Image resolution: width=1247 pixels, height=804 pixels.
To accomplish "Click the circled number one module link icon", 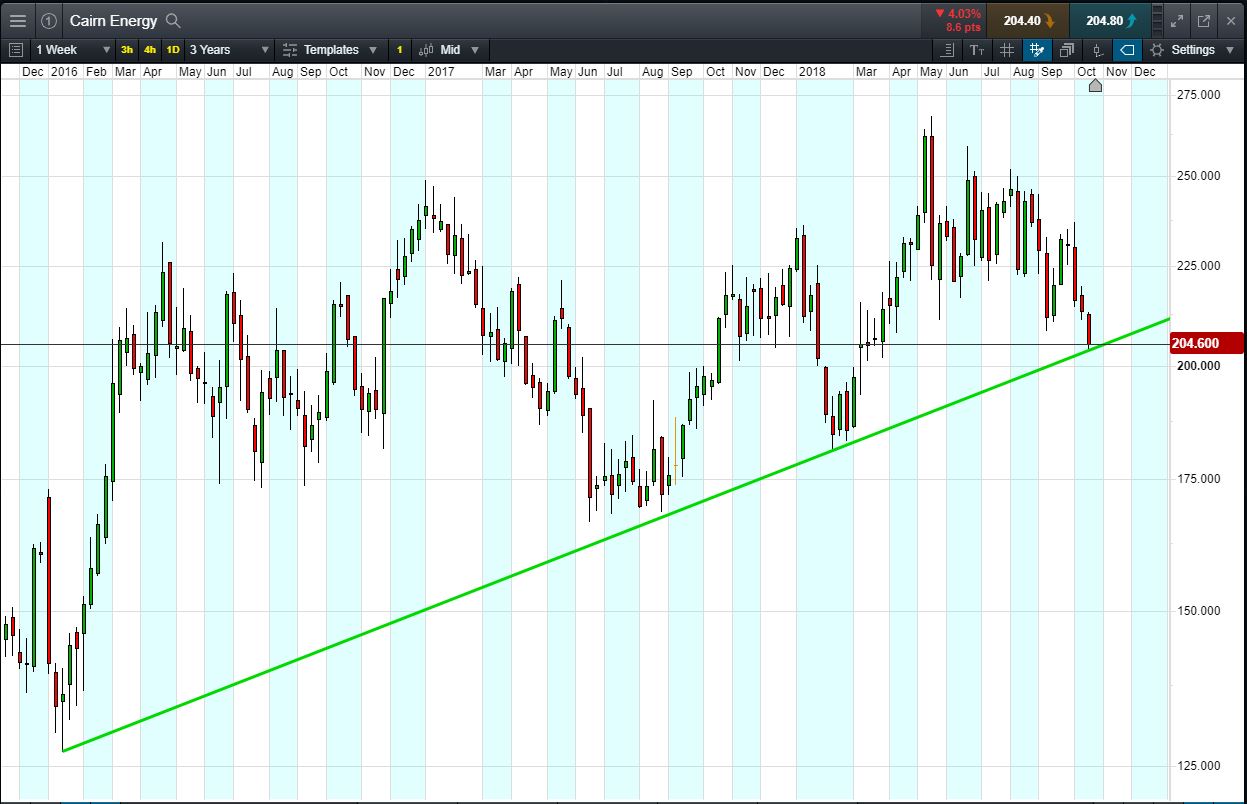I will tap(48, 20).
